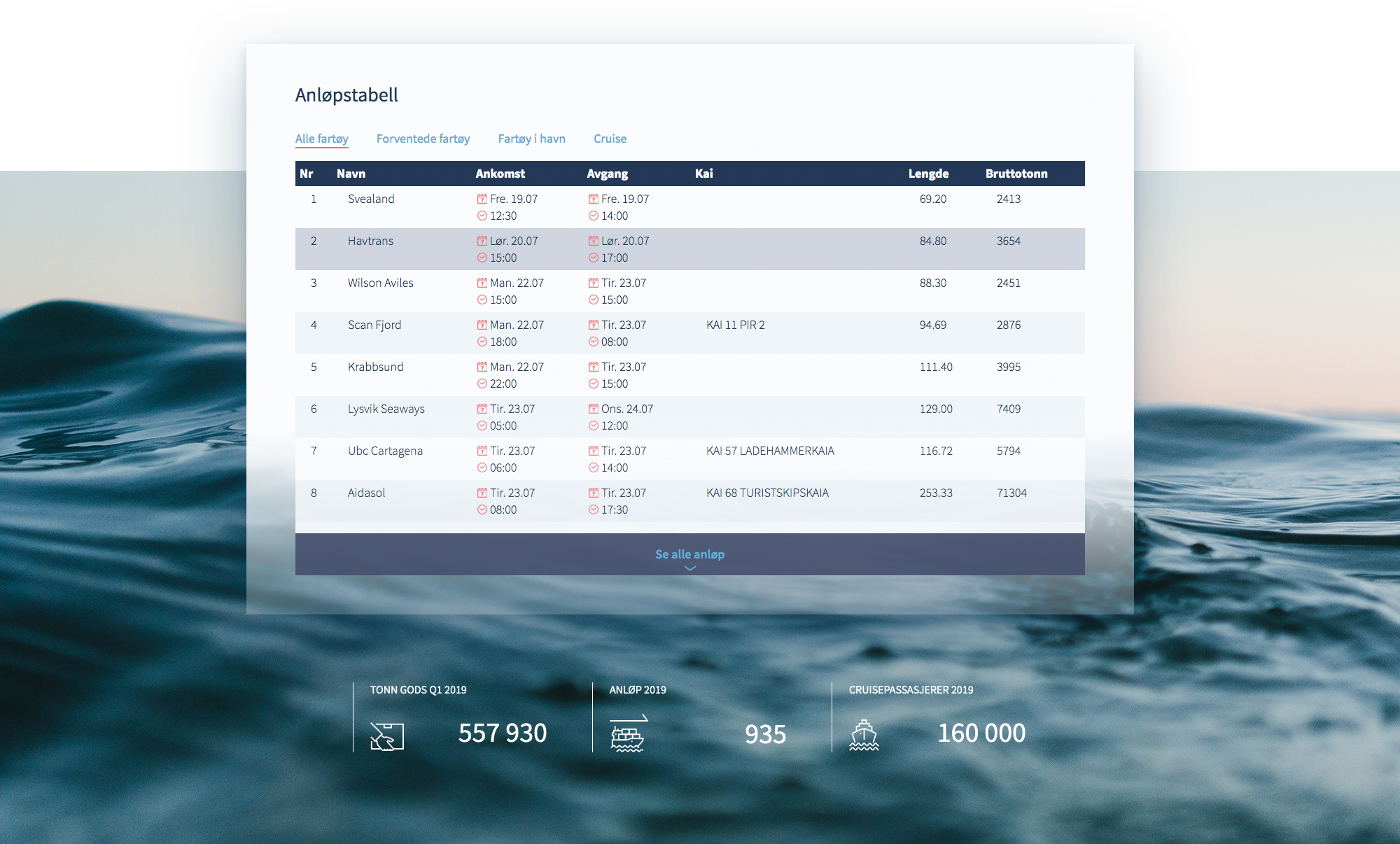Show the Cruise tab
This screenshot has width=1400, height=844.
click(610, 139)
